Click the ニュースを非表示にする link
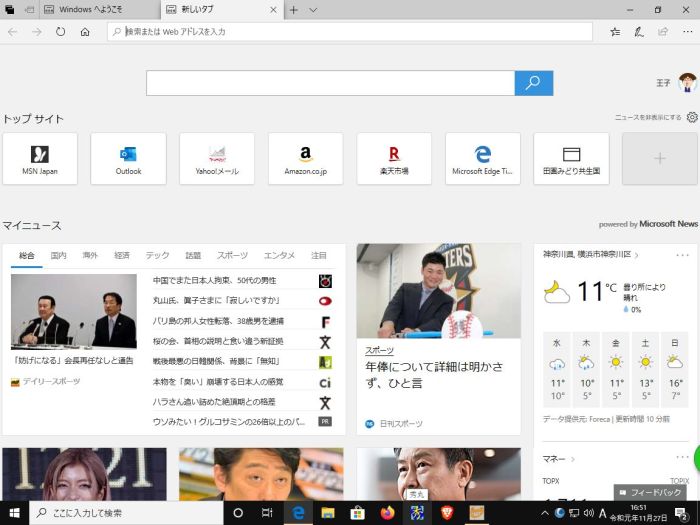Image resolution: width=700 pixels, height=525 pixels. click(x=648, y=117)
